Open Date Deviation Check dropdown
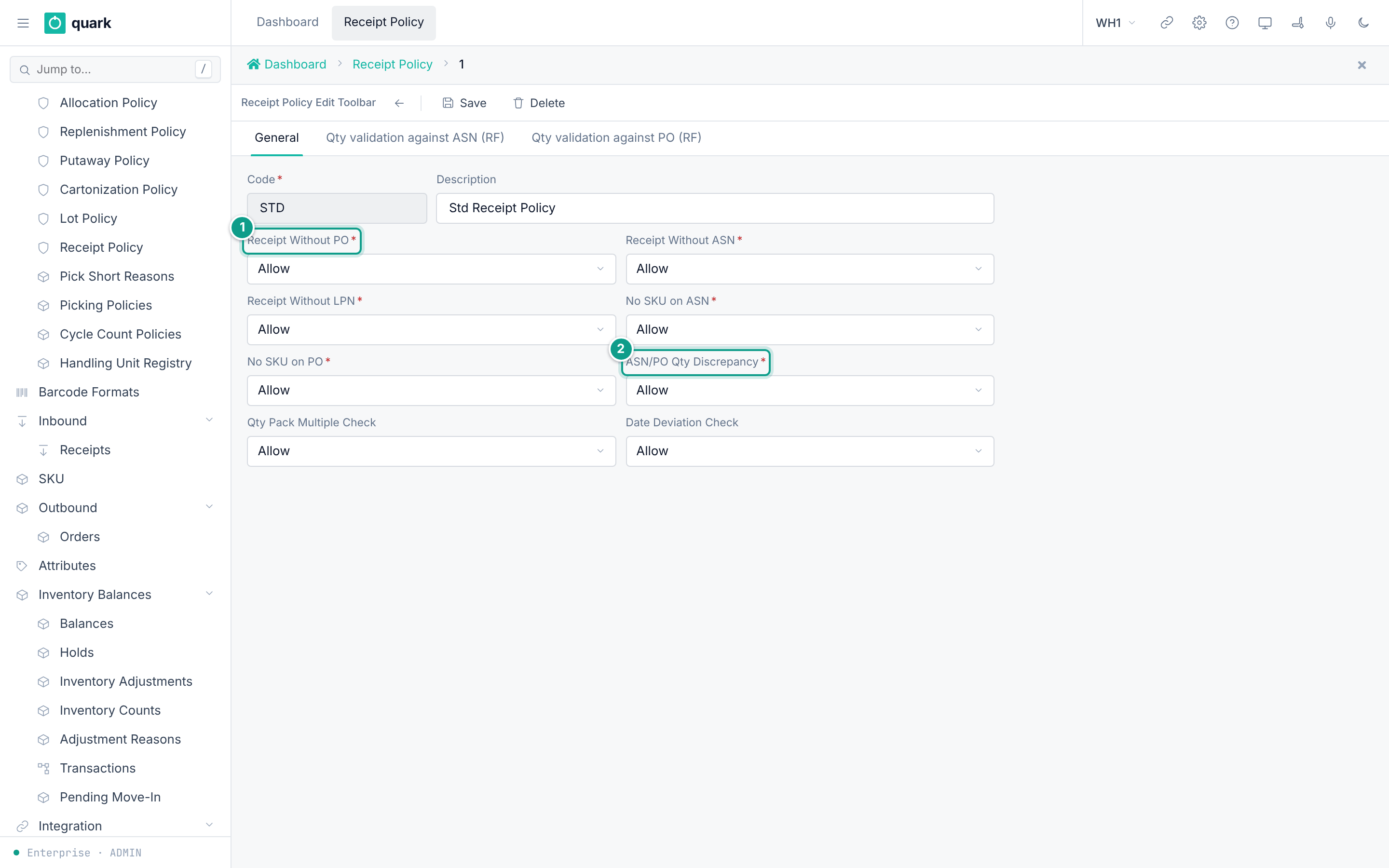 [809, 451]
